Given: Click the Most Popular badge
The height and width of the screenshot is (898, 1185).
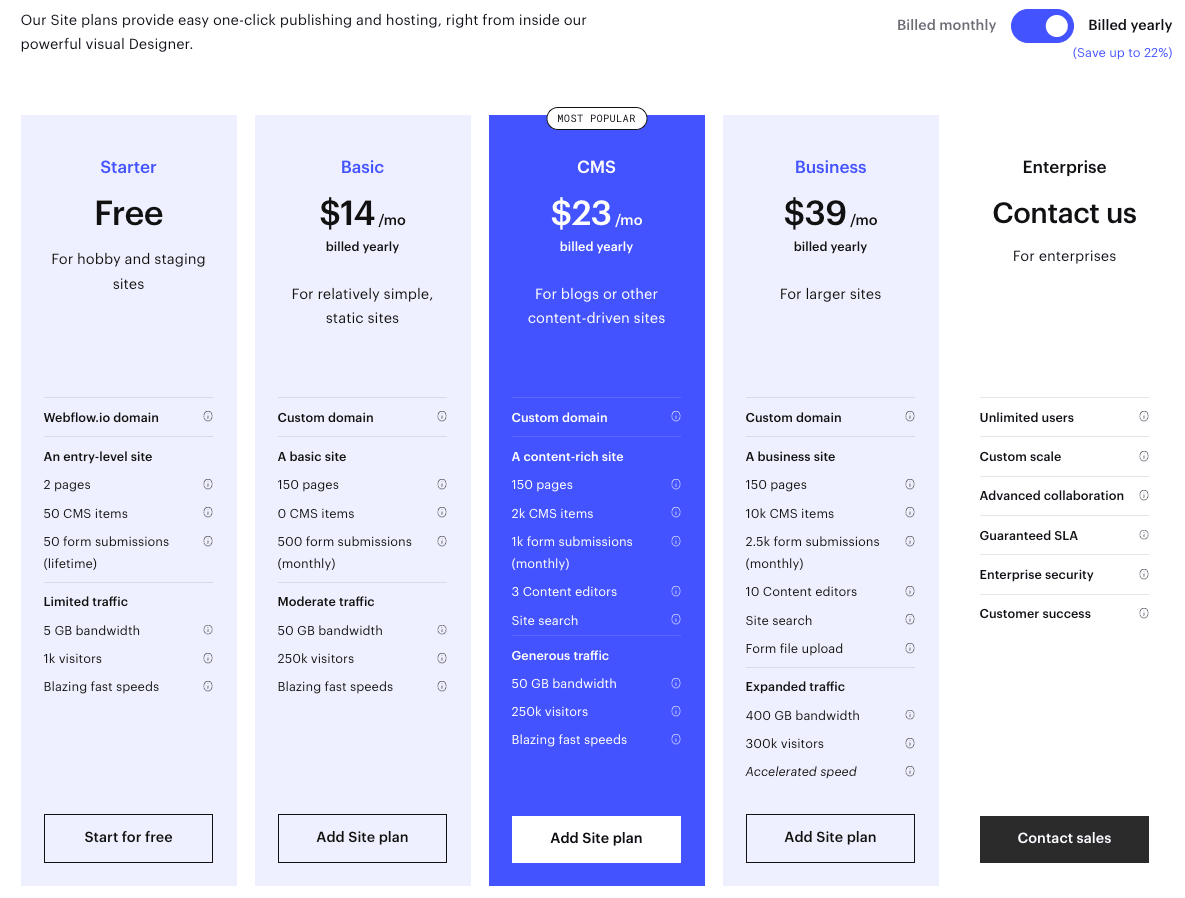Looking at the screenshot, I should [x=596, y=119].
